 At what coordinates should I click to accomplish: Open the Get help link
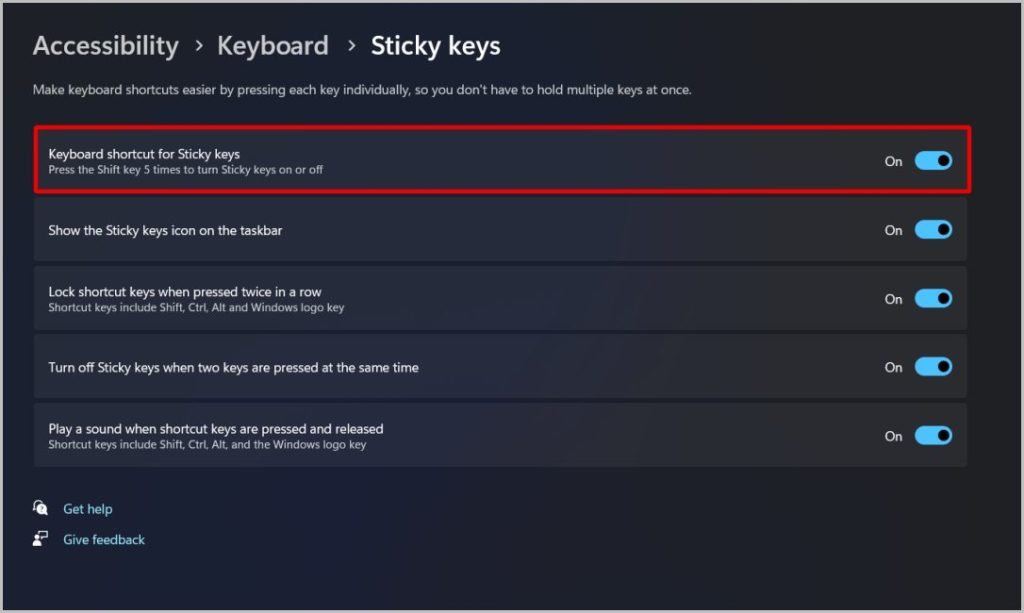[88, 509]
